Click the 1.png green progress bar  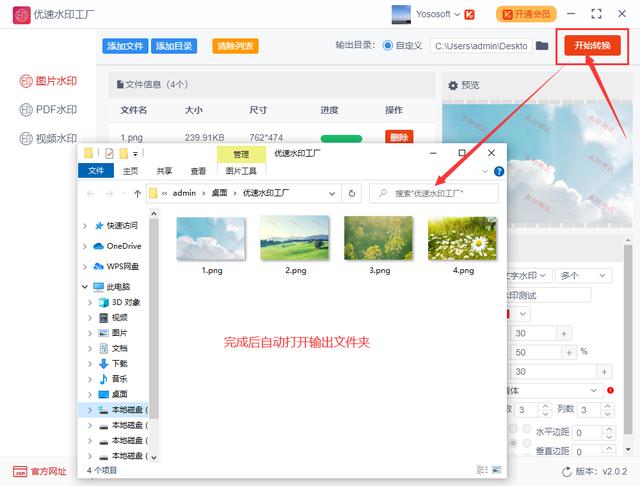[x=341, y=138]
